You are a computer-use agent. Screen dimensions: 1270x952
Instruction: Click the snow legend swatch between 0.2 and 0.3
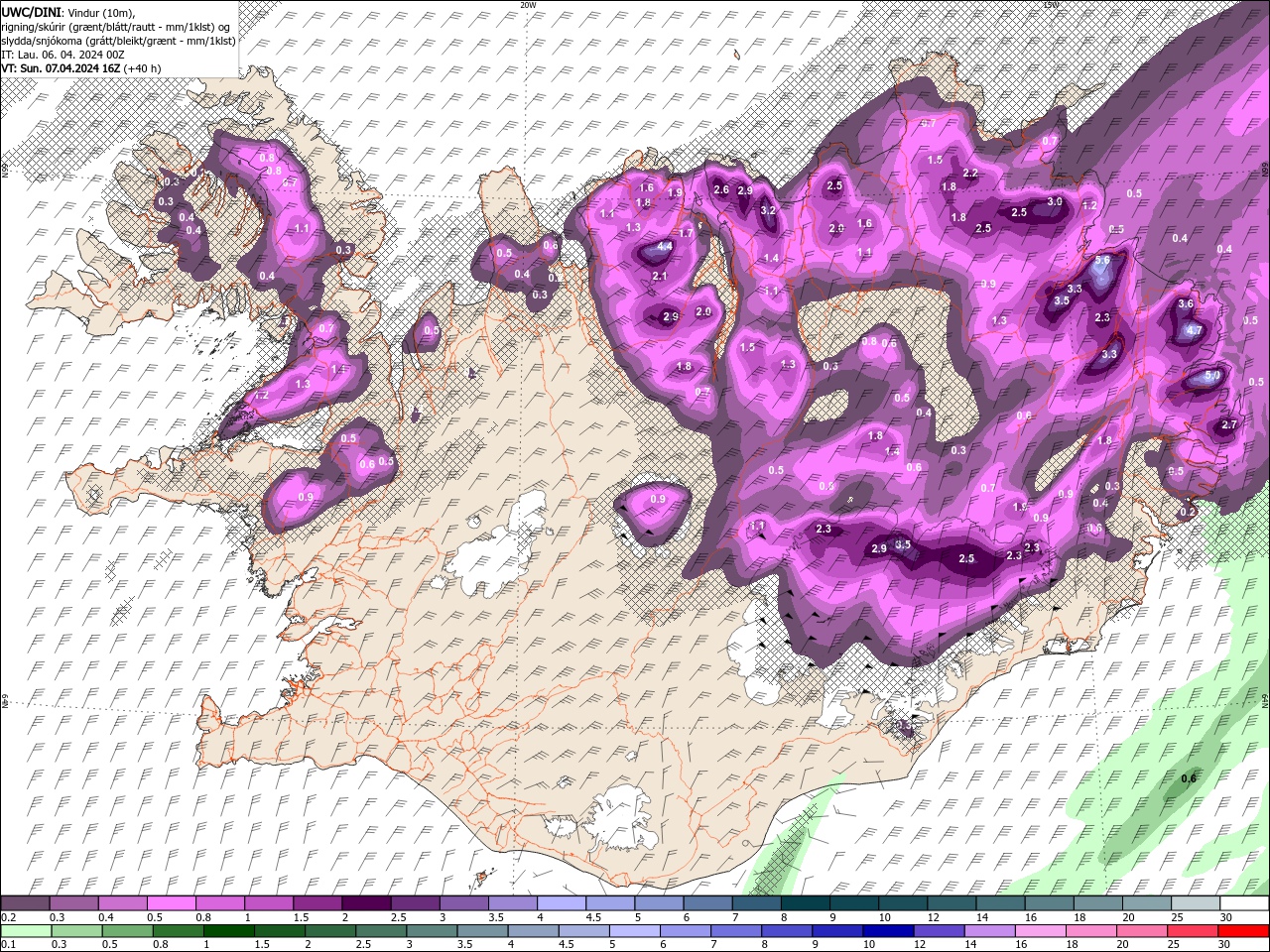[x=25, y=903]
